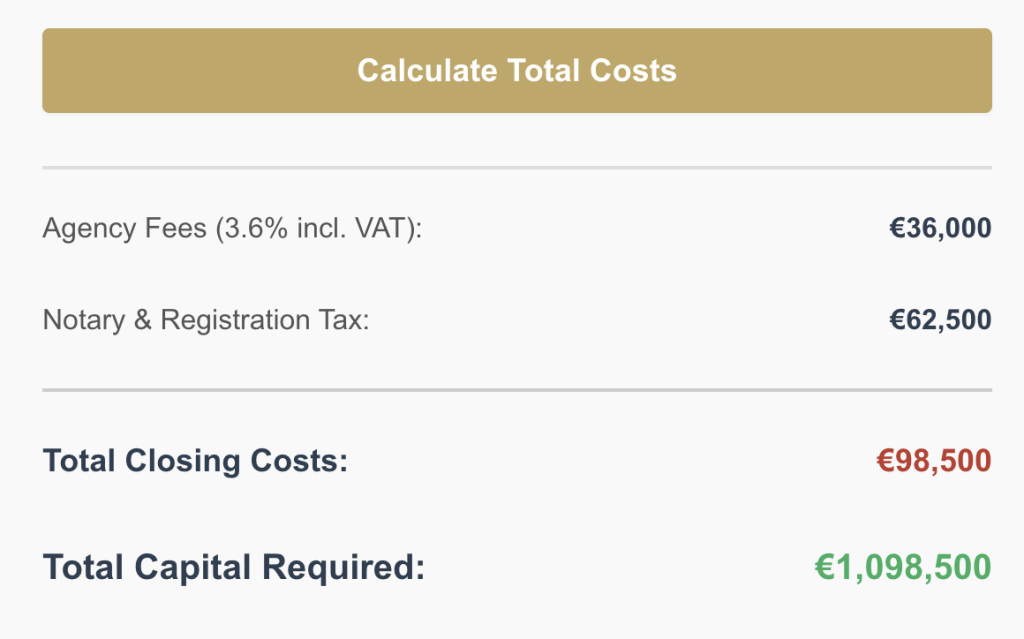The height and width of the screenshot is (639, 1024).
Task: Click the euro symbol in €1,098,500
Action: [x=824, y=567]
